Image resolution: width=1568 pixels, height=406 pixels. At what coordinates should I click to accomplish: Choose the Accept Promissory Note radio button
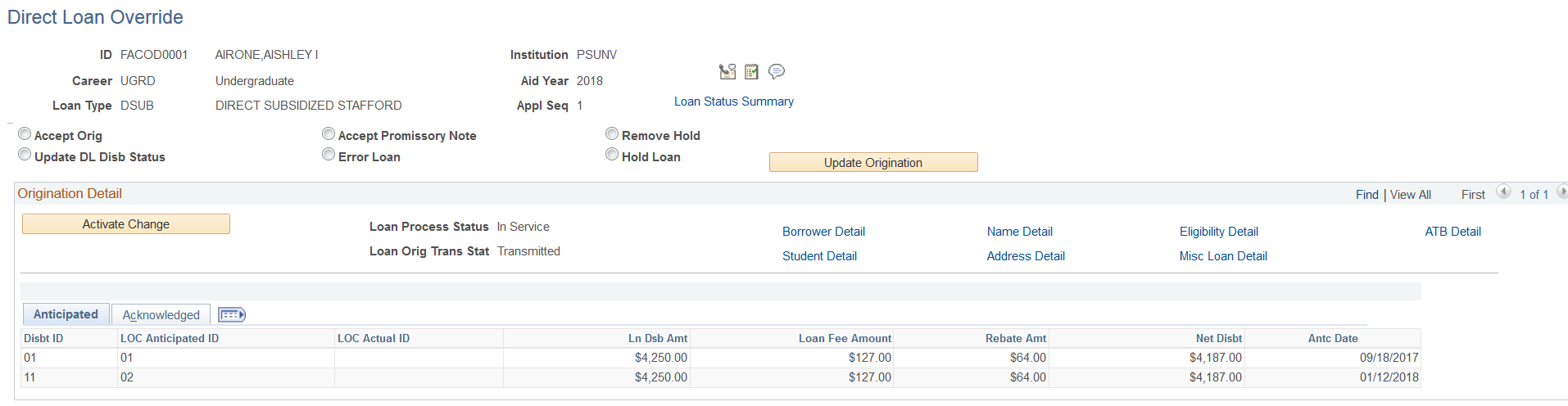(x=329, y=134)
